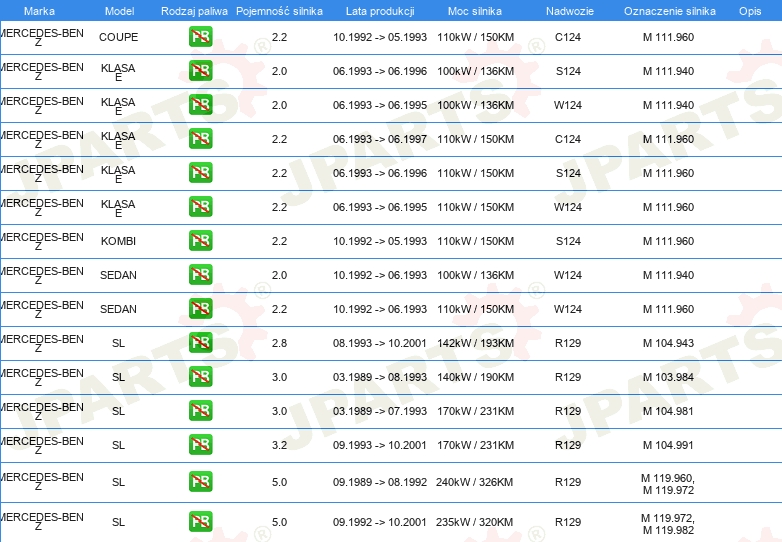Screen dimensions: 782x542
Task: Click the fuel icon for SL M 104.981 row
Action: (200, 411)
